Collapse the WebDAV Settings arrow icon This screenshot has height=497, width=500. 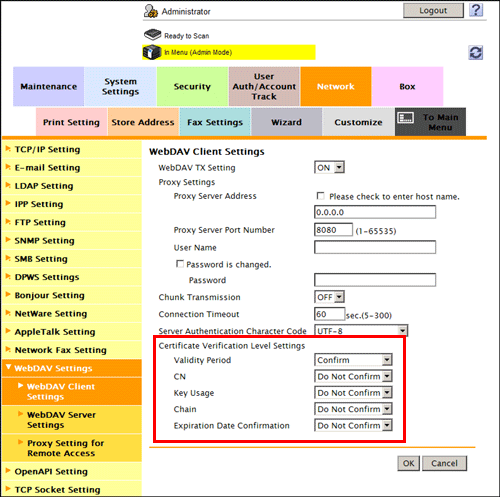click(x=9, y=367)
